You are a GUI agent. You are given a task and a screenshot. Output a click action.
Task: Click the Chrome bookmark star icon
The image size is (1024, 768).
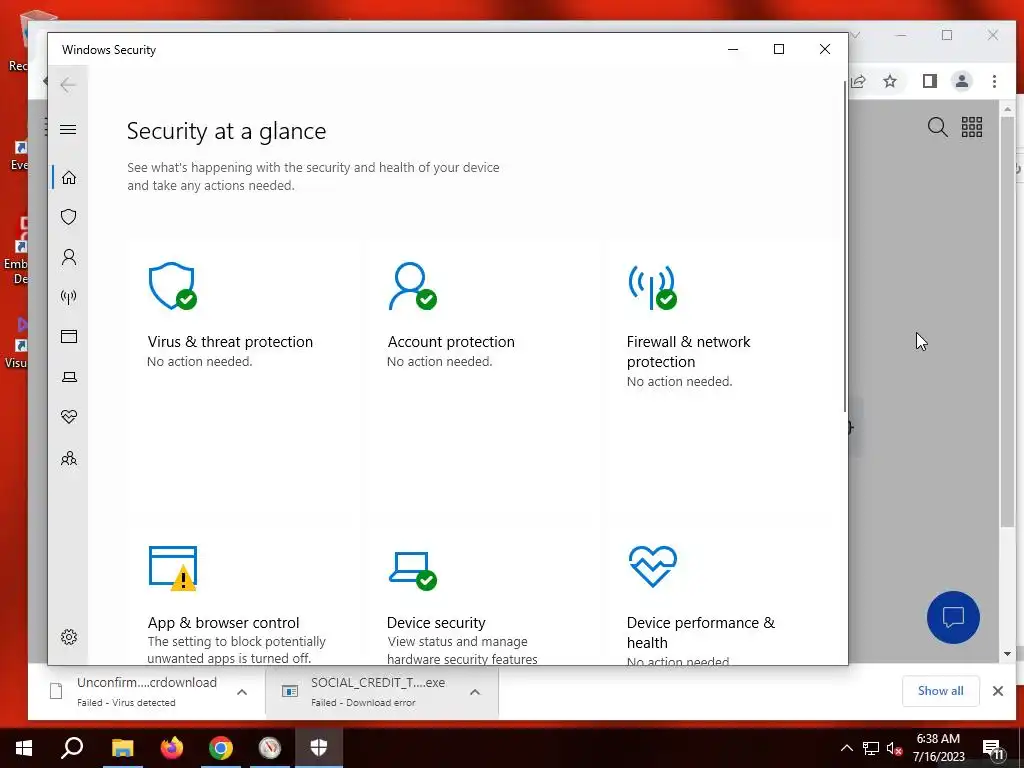(x=889, y=81)
